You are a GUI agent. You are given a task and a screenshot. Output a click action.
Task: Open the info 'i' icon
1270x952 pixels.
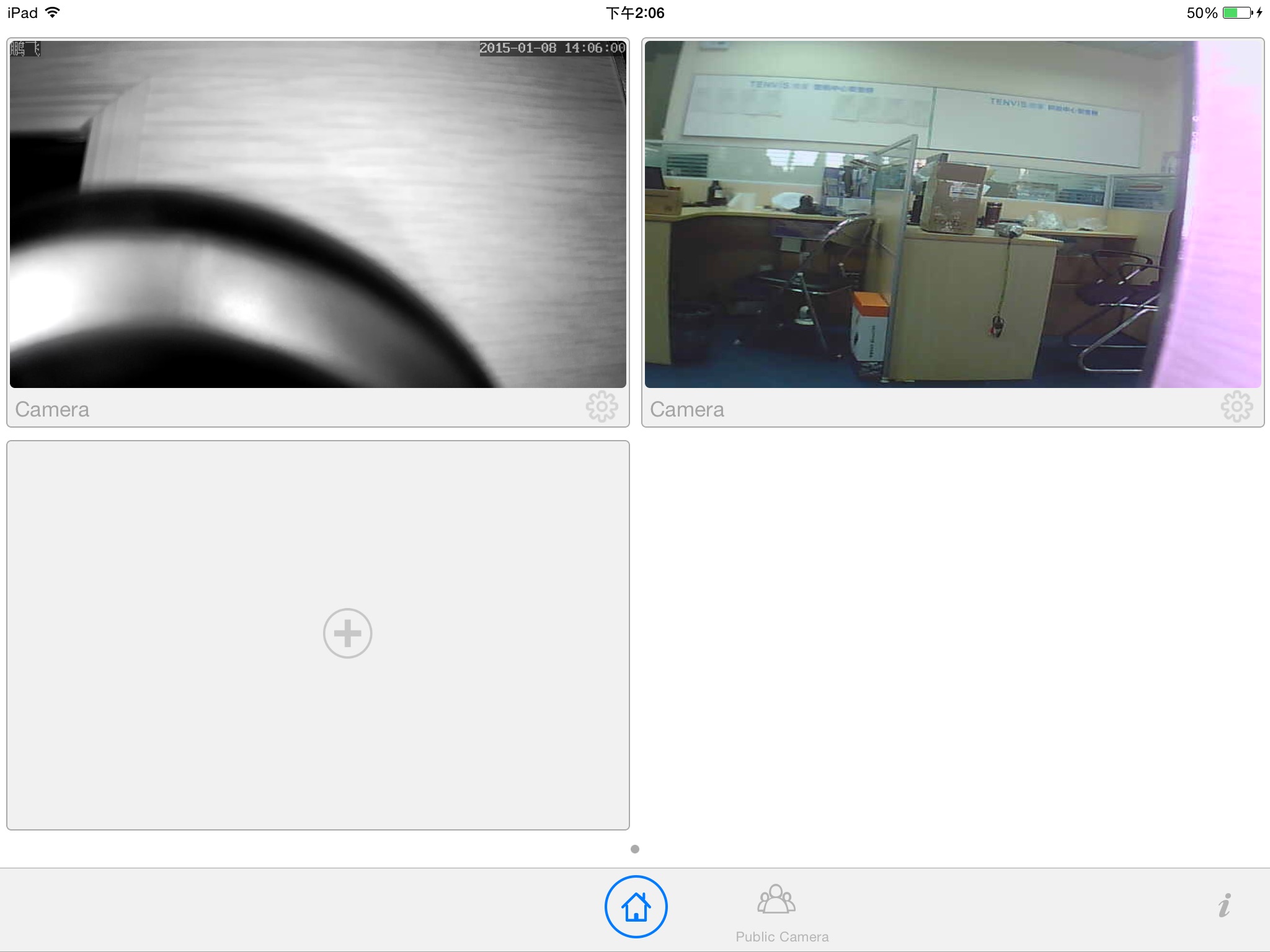pos(1224,906)
